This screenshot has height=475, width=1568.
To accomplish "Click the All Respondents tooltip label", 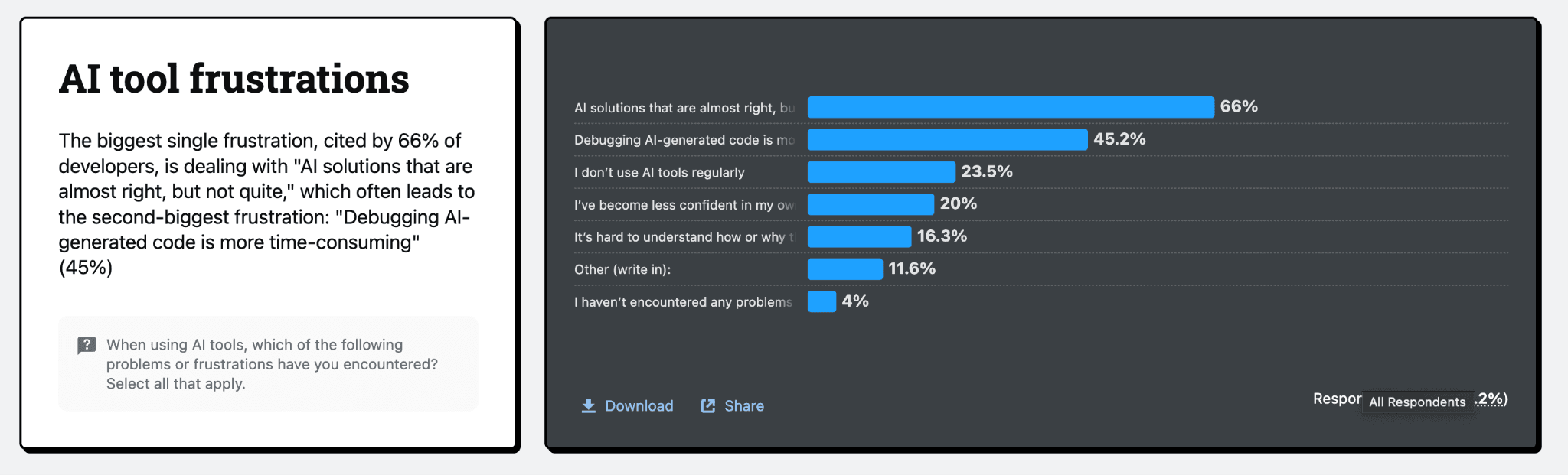I will [1417, 402].
